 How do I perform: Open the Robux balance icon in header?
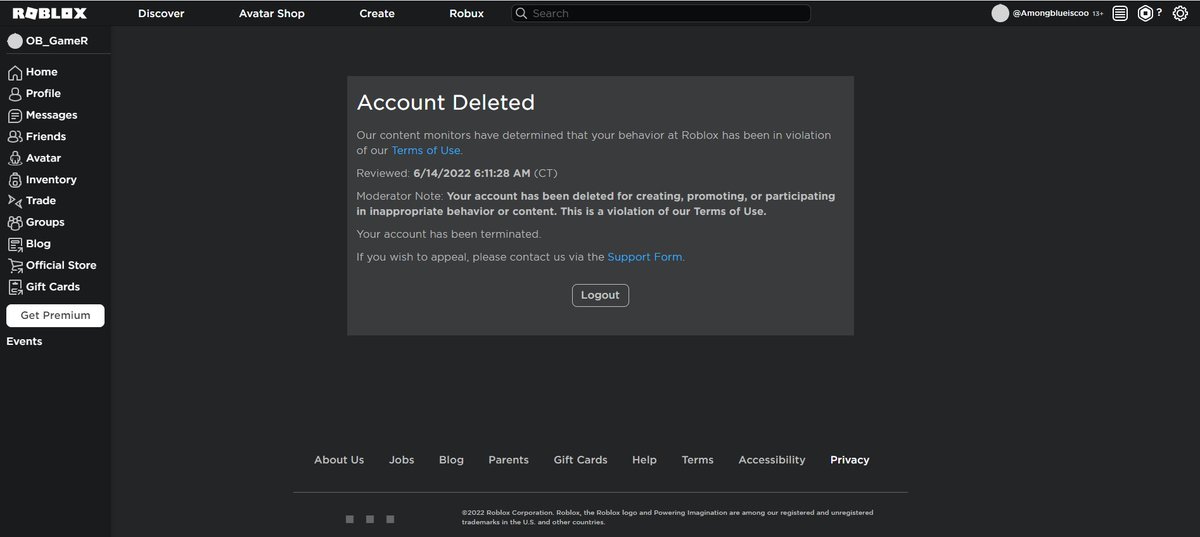tap(1146, 14)
